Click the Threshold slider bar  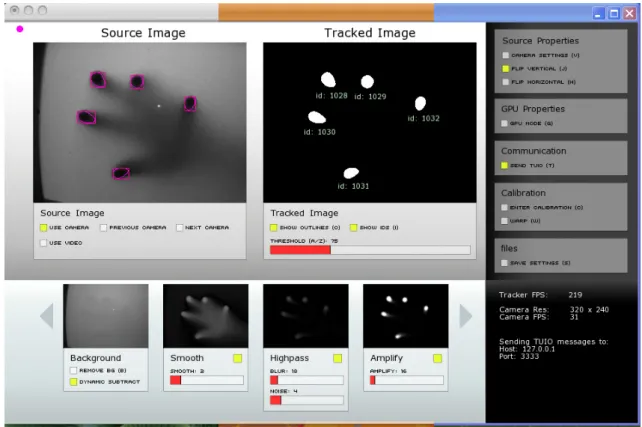click(370, 250)
